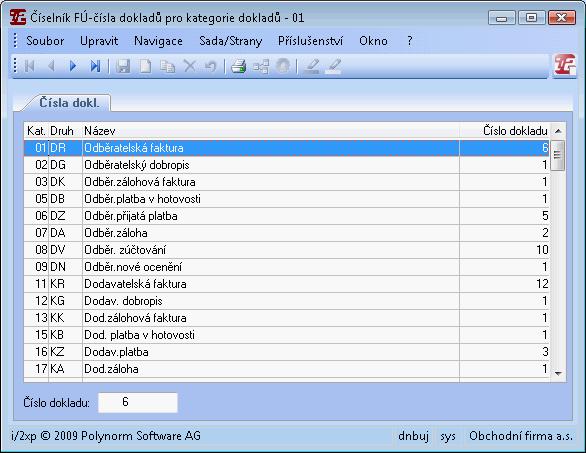Click the Číslo dokladu input field
This screenshot has height=453, width=586.
tap(138, 403)
